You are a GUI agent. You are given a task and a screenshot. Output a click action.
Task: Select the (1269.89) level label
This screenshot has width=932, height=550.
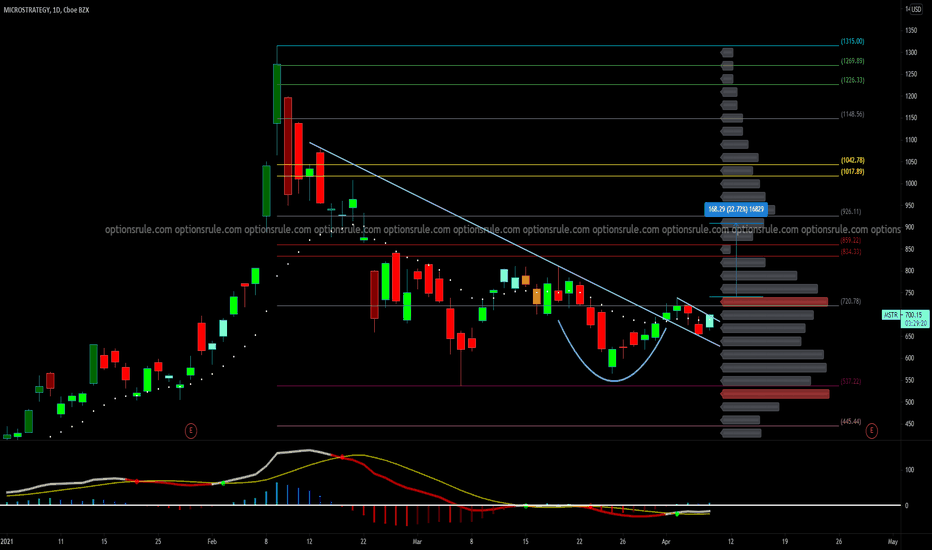(852, 61)
